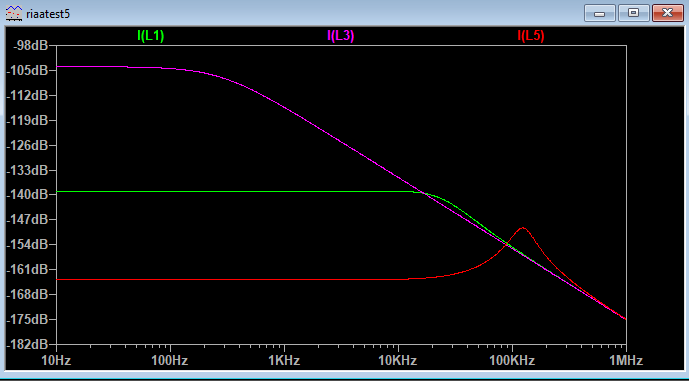Close the riaatest5 waveform window
Viewport: 689px width, 381px height.
[x=667, y=13]
